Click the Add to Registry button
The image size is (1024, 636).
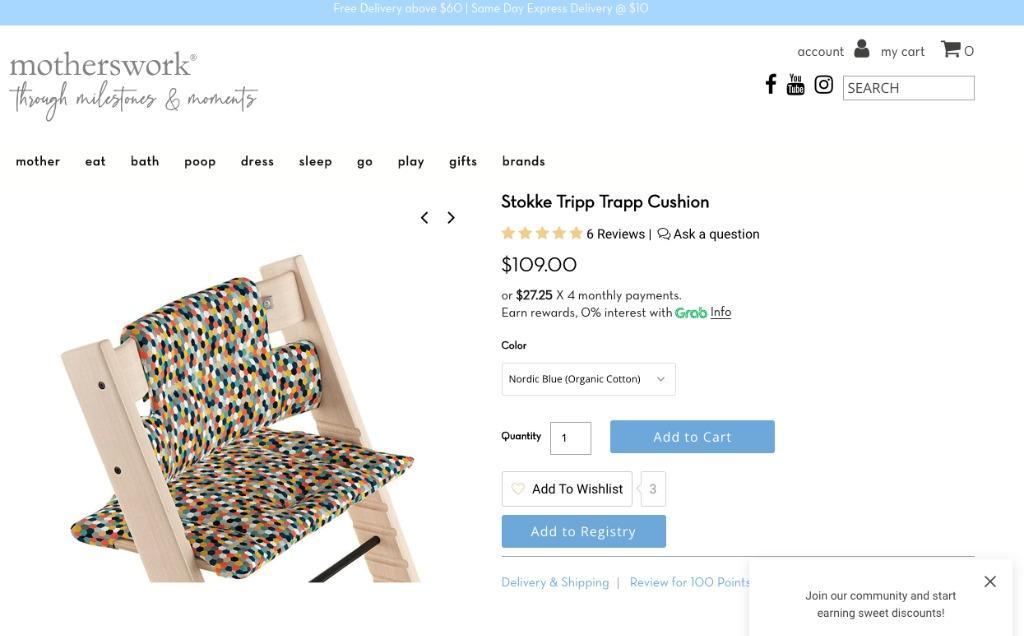[584, 532]
